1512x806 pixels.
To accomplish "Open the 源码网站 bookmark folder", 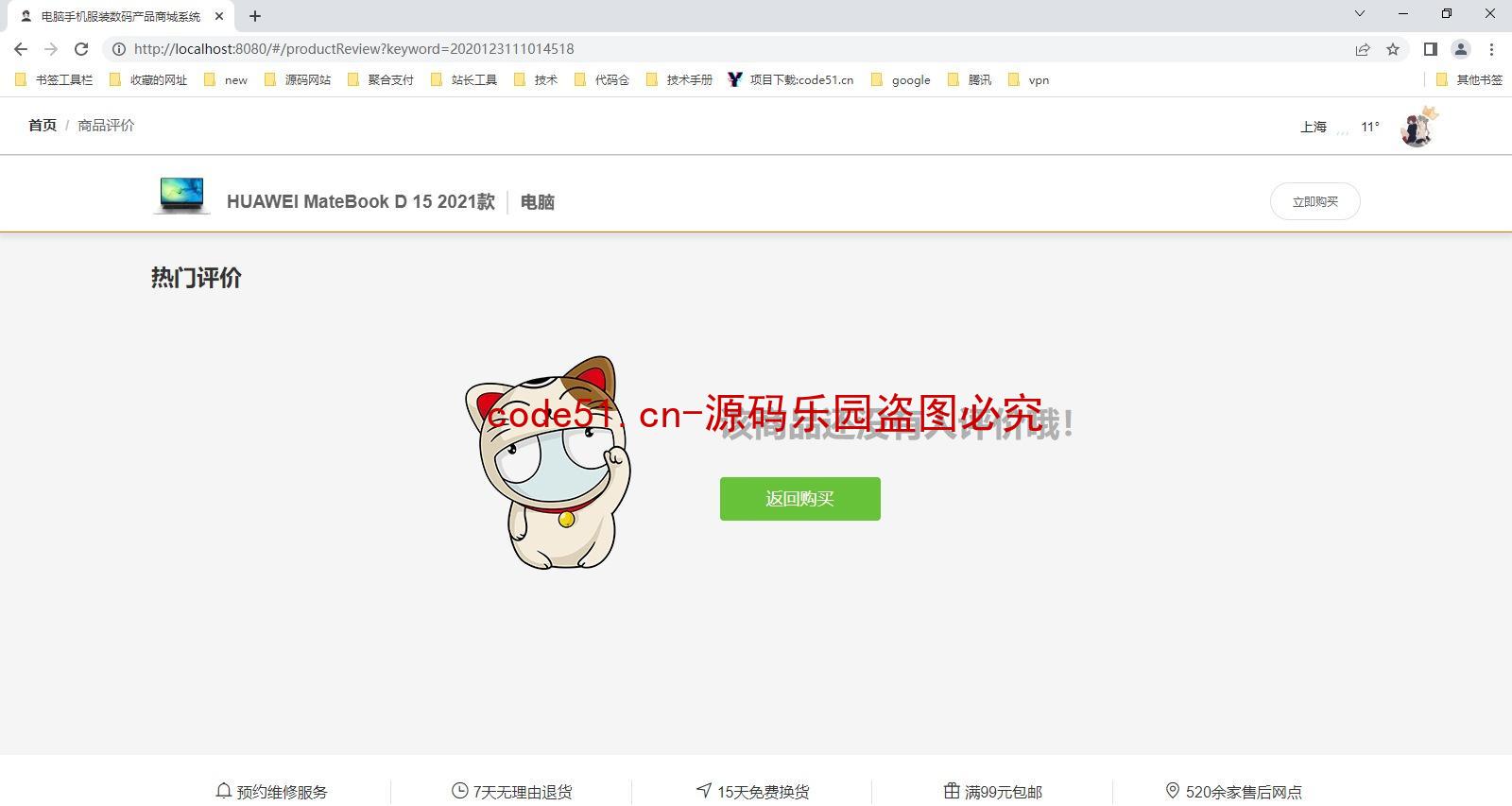I will pos(298,80).
